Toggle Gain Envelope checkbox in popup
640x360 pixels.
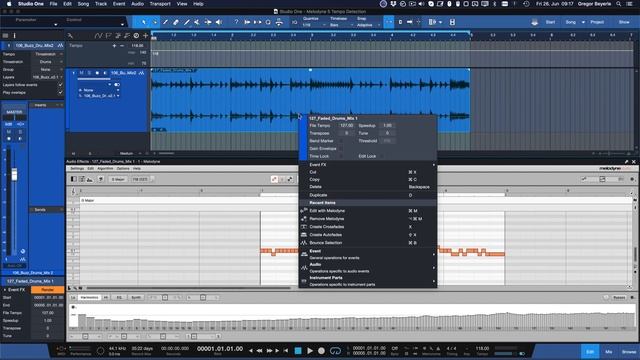tap(341, 149)
